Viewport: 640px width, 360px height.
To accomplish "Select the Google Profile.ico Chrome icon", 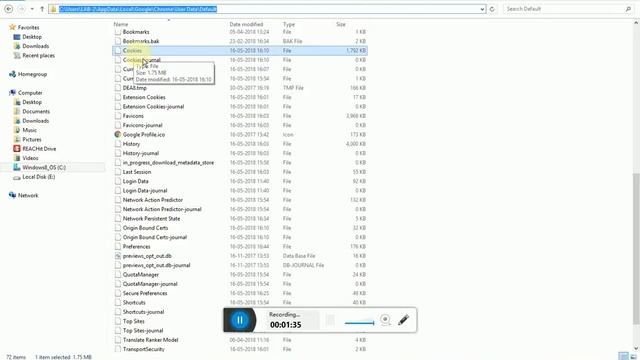I will click(118, 134).
